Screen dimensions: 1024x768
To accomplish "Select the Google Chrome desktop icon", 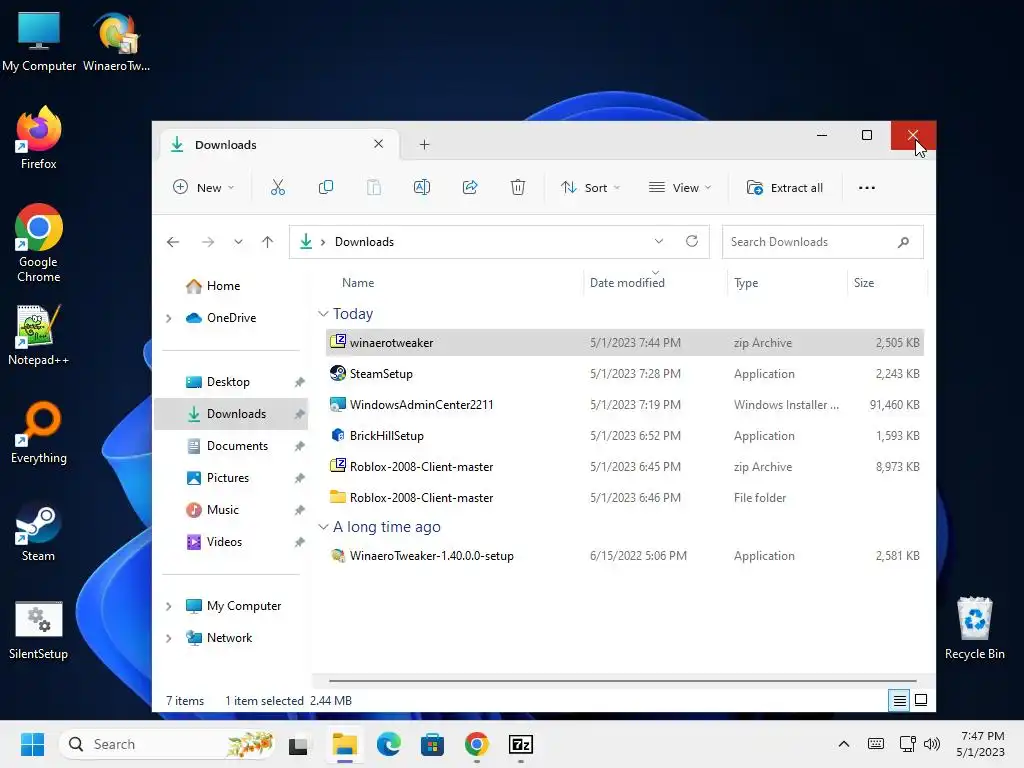I will (x=39, y=243).
